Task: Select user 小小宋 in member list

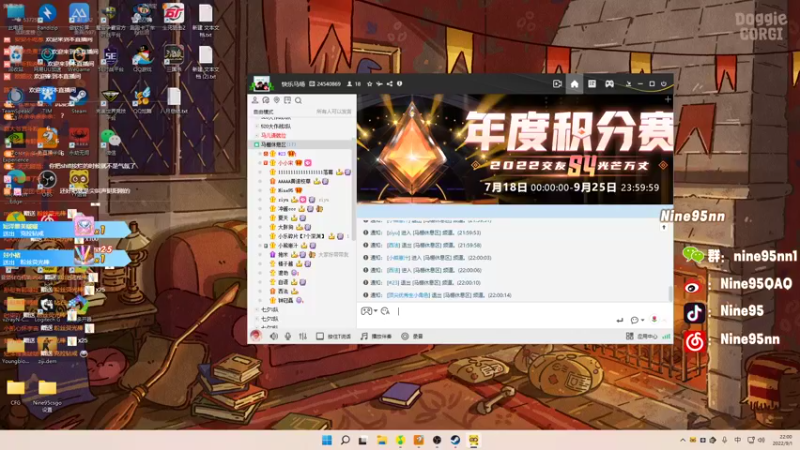Action: coord(285,163)
